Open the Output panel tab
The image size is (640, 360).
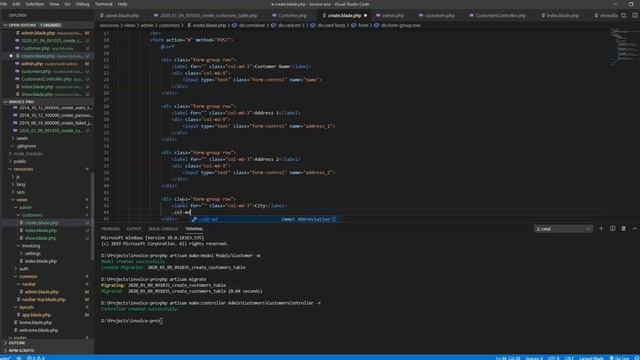point(134,229)
